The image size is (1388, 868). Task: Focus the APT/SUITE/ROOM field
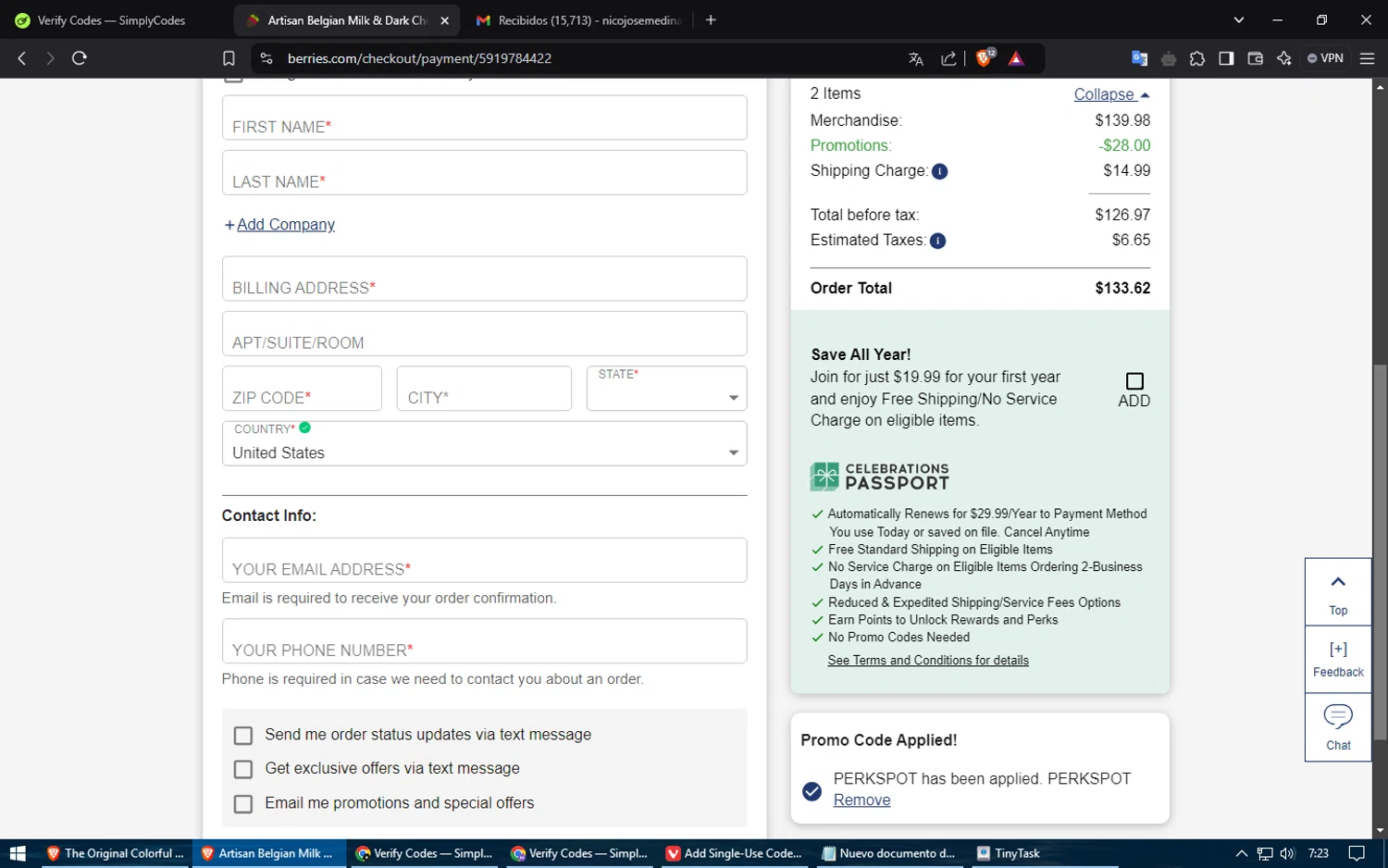point(484,334)
